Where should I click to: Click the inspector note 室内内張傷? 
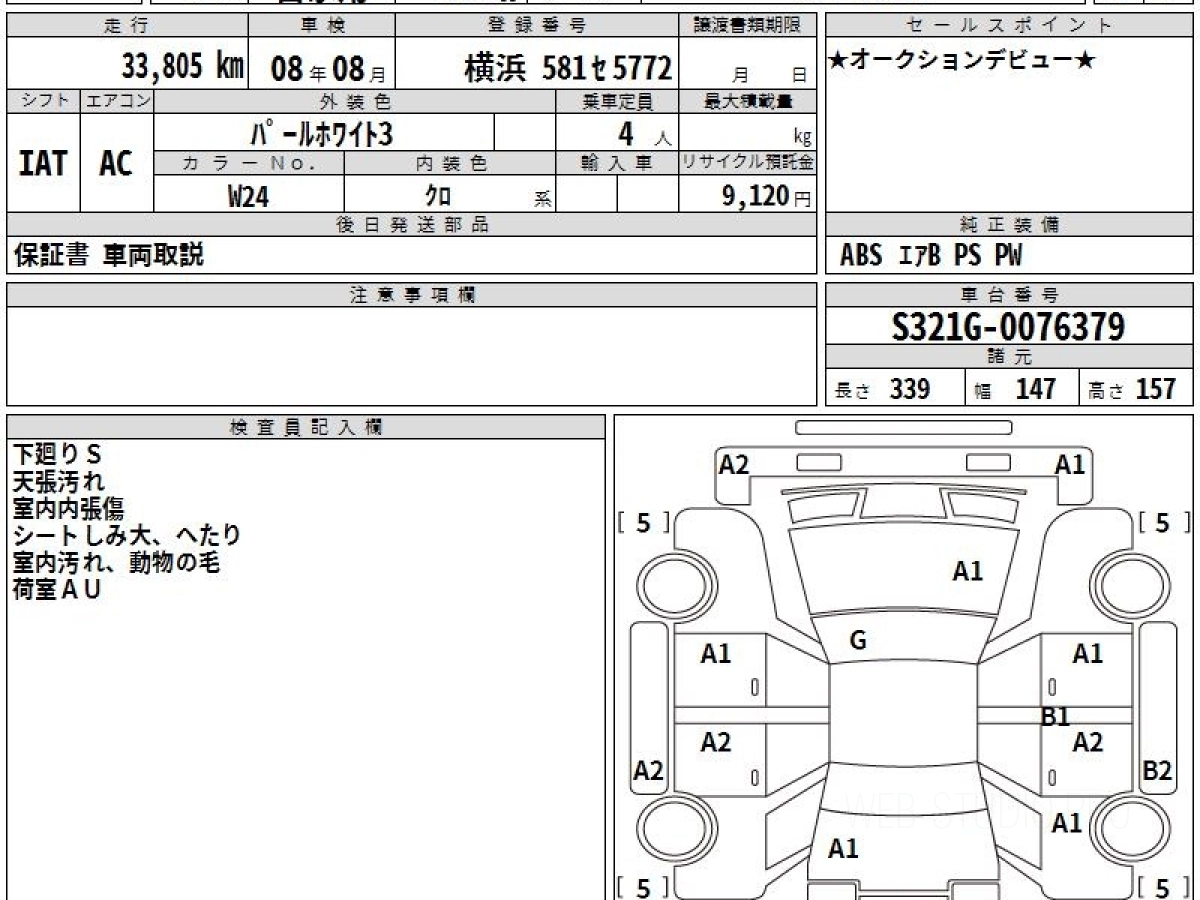68,509
